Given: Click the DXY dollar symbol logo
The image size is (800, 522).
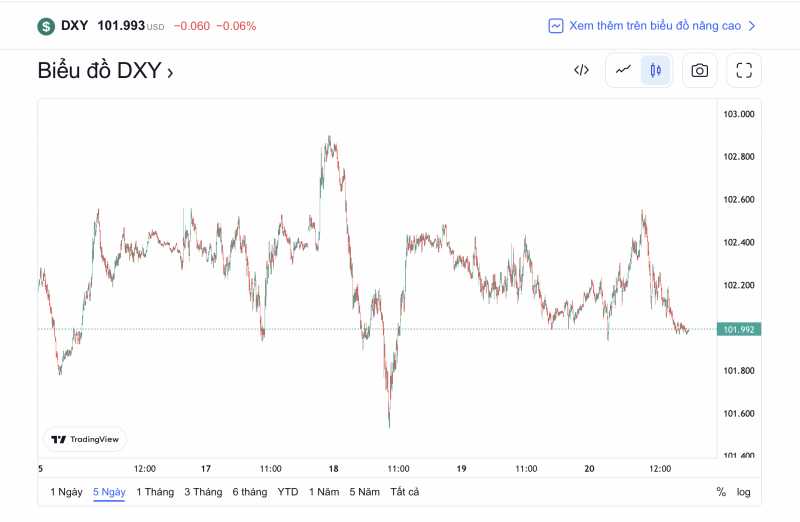Looking at the screenshot, I should [x=46, y=26].
